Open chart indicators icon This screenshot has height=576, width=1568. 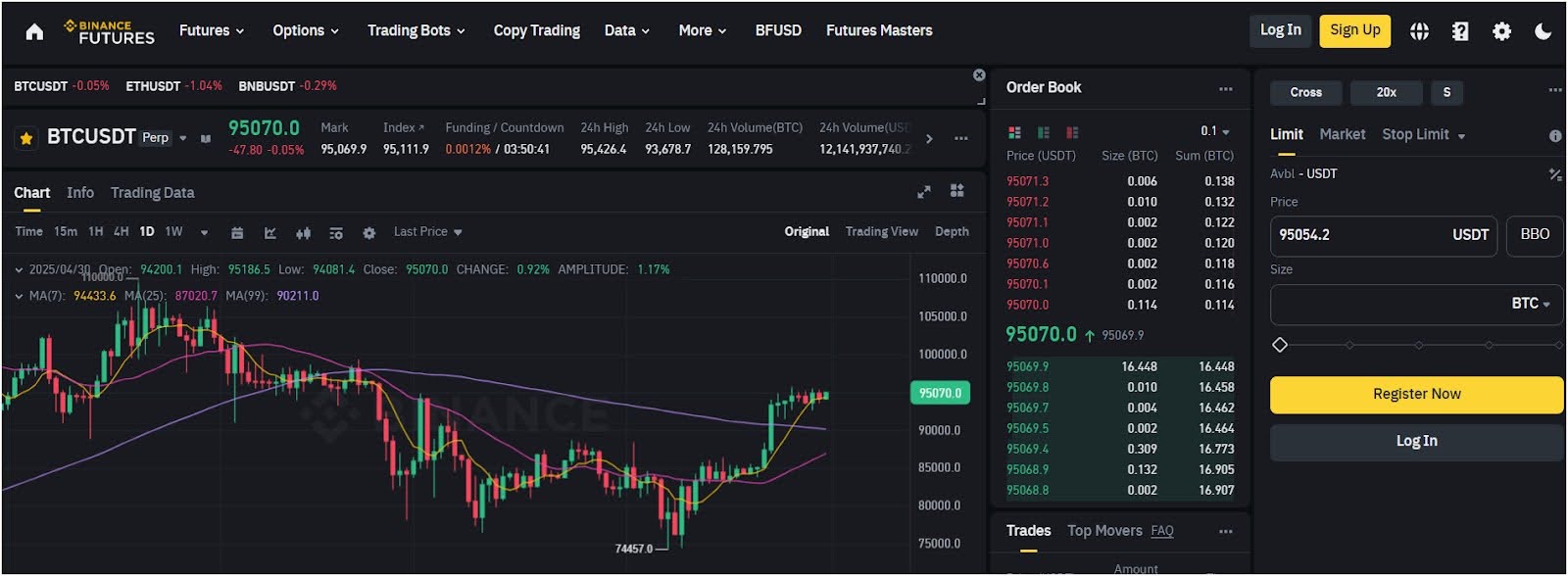tap(336, 233)
